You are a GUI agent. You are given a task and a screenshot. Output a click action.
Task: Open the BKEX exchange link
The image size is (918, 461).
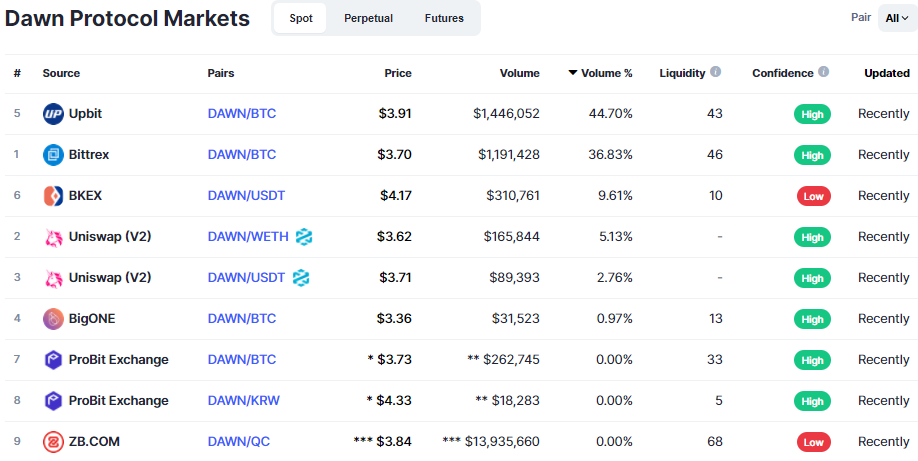pyautogui.click(x=85, y=196)
